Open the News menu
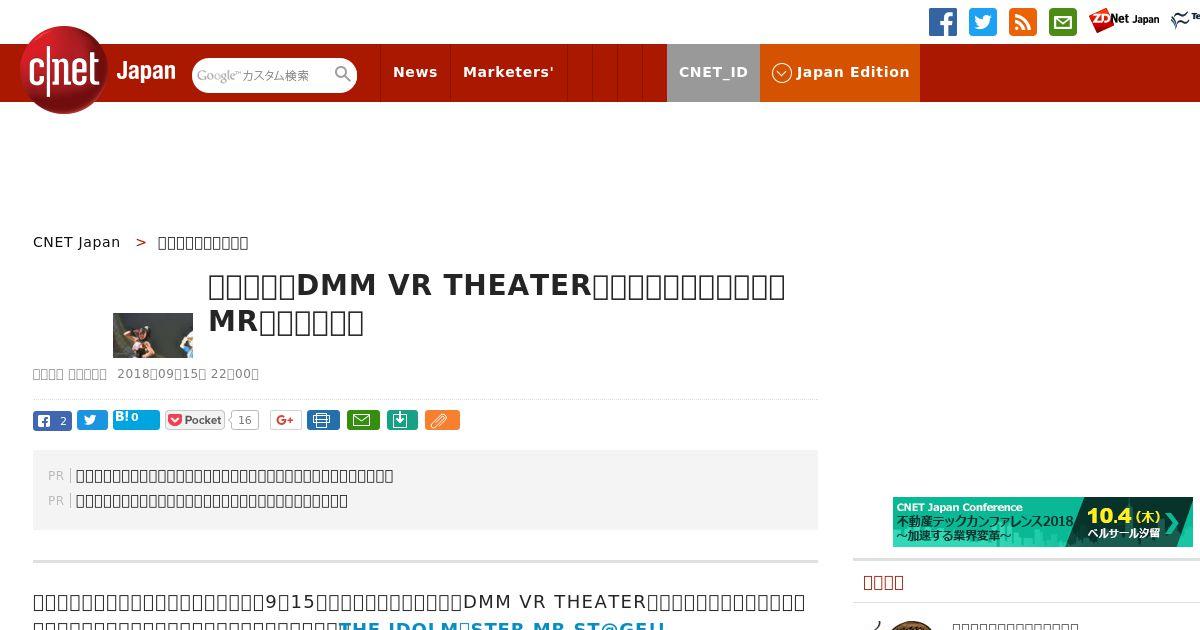The width and height of the screenshot is (1200, 630). pos(415,72)
